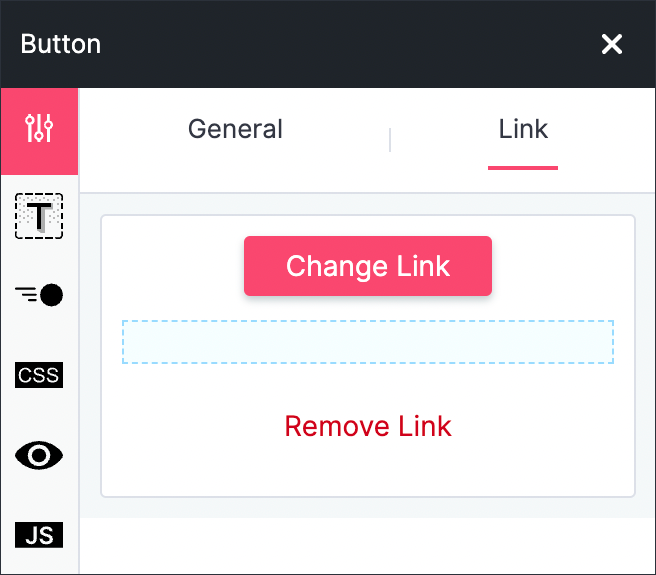
Task: Click the black CSS badge
Action: (x=39, y=375)
